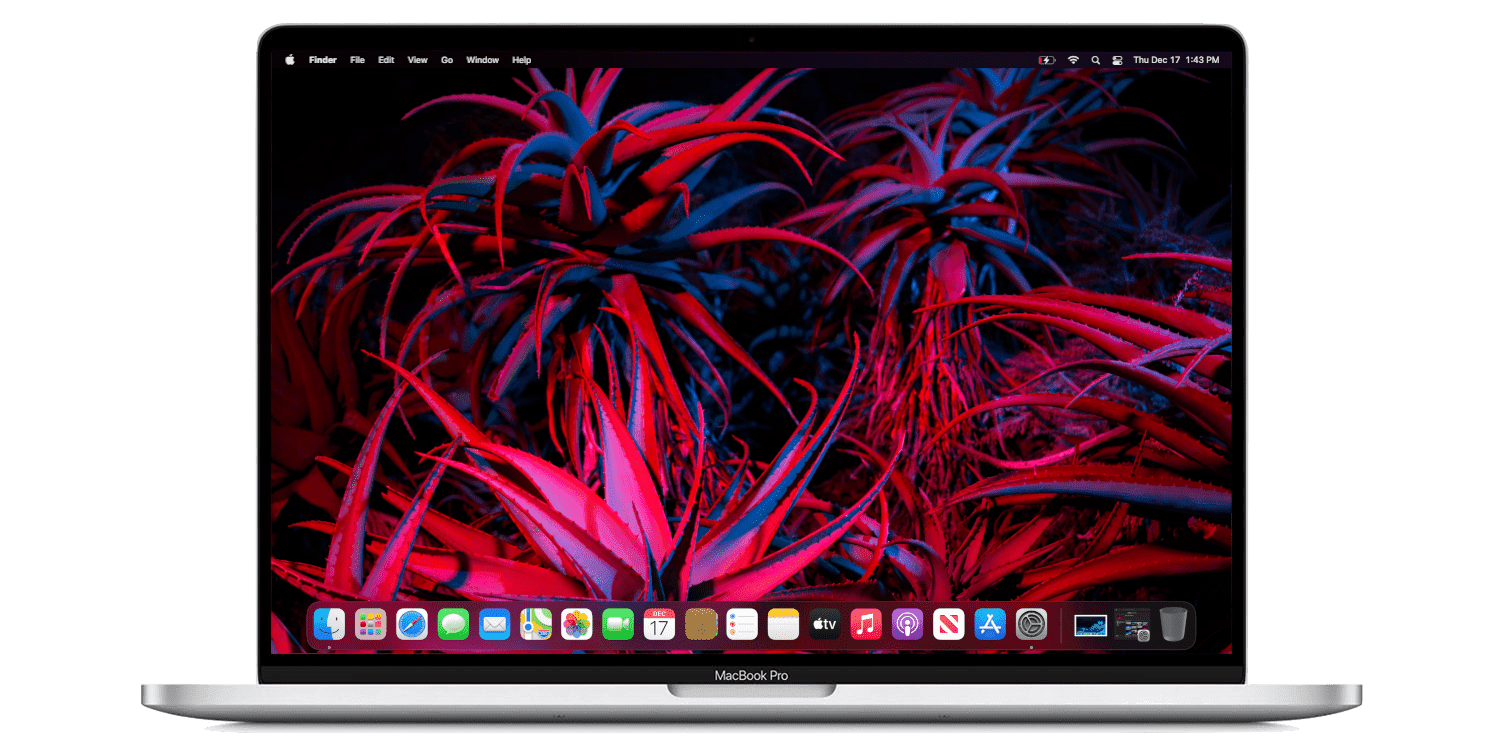Launch the Music app
1500x750 pixels.
click(866, 625)
